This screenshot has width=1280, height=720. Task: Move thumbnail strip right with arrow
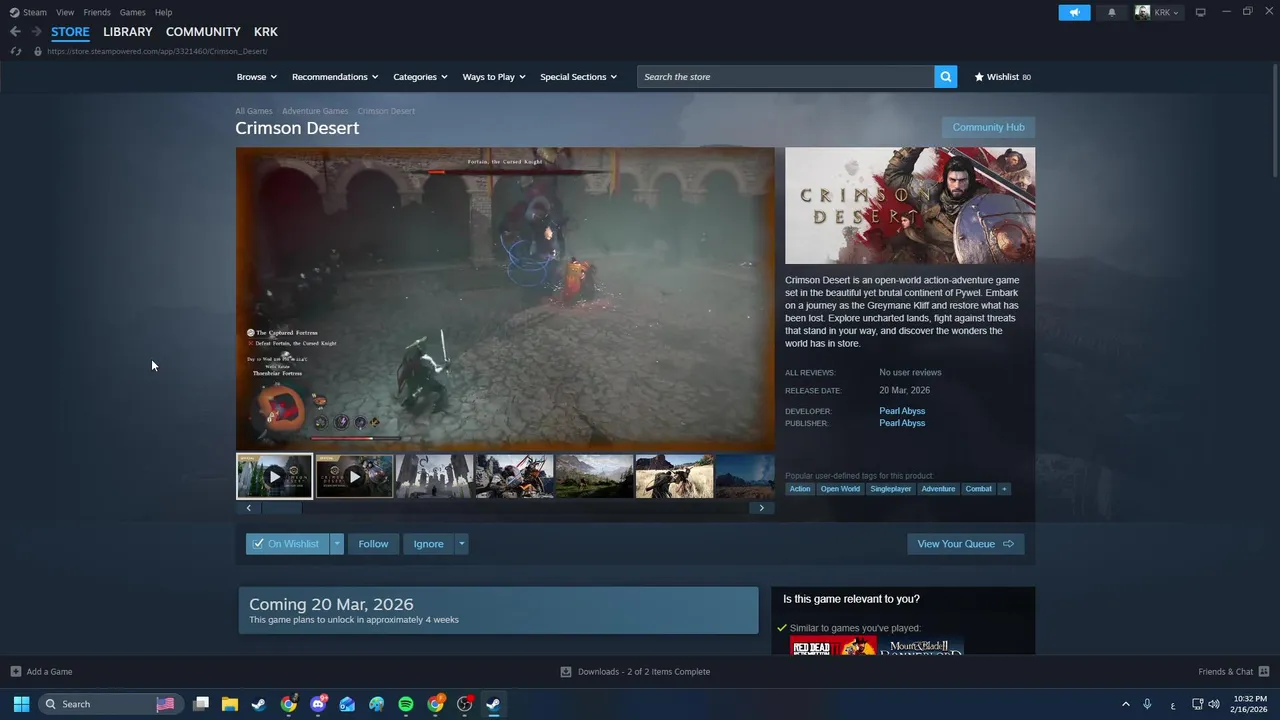[761, 508]
